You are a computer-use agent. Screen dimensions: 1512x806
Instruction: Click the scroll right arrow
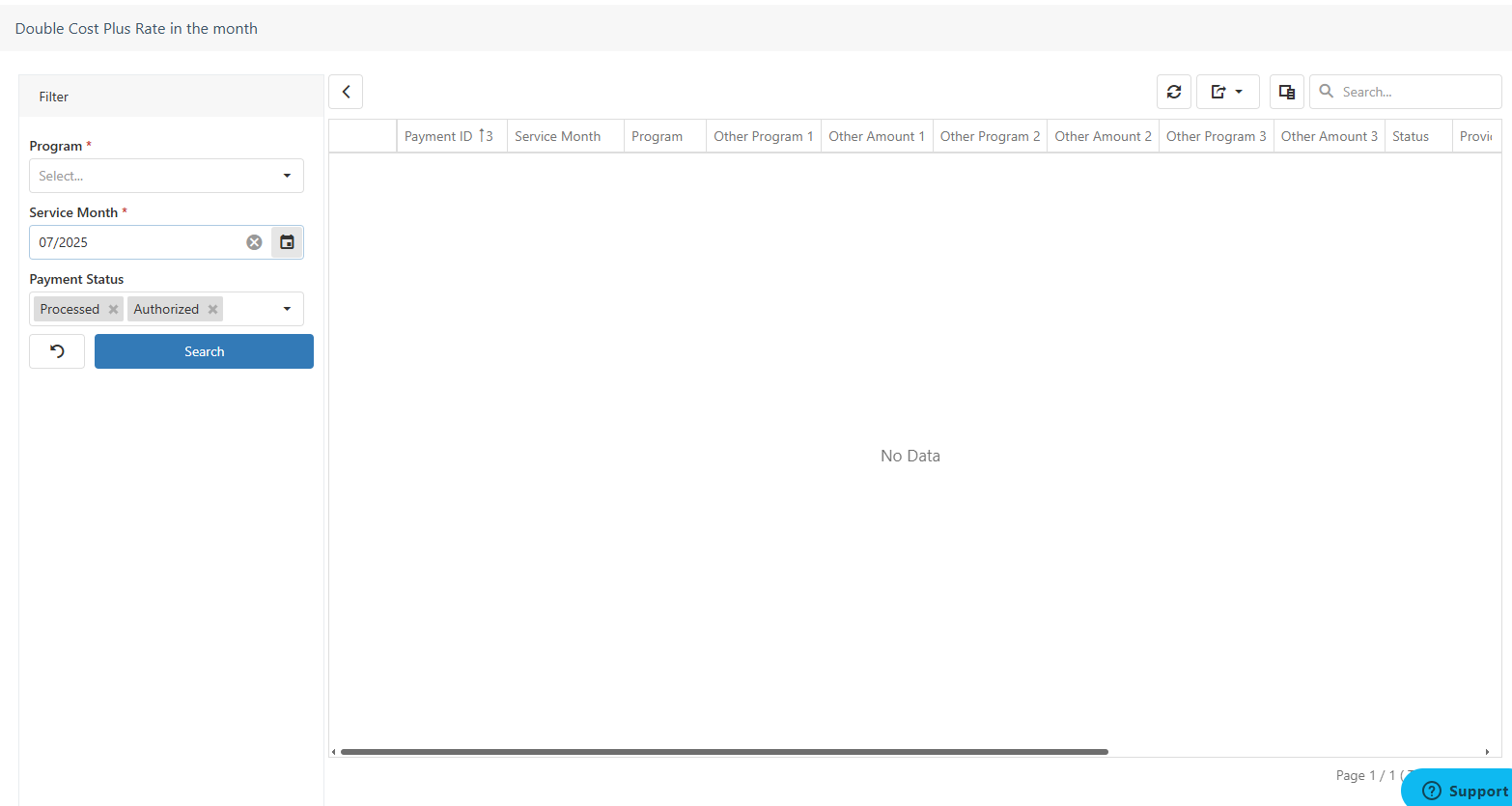coord(1487,751)
